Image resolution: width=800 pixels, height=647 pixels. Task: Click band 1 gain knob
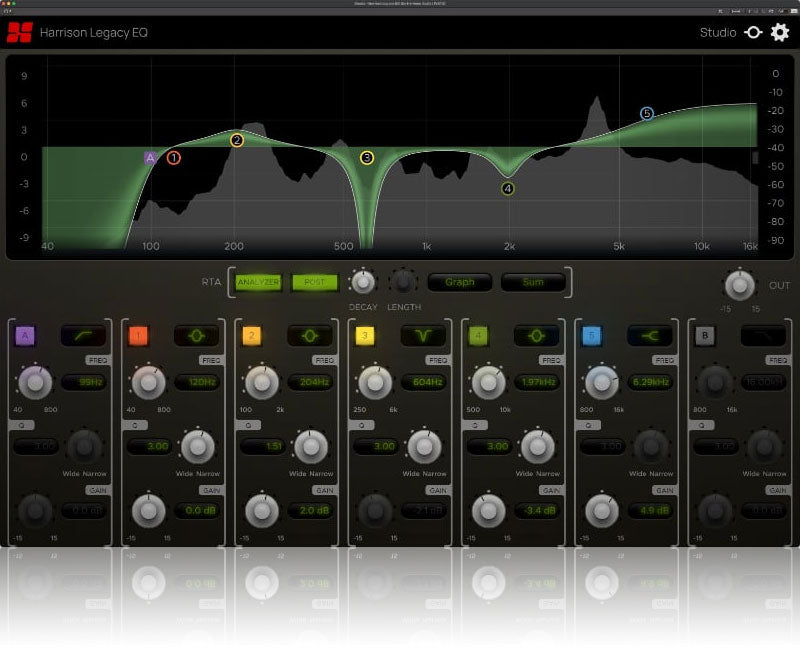[148, 511]
